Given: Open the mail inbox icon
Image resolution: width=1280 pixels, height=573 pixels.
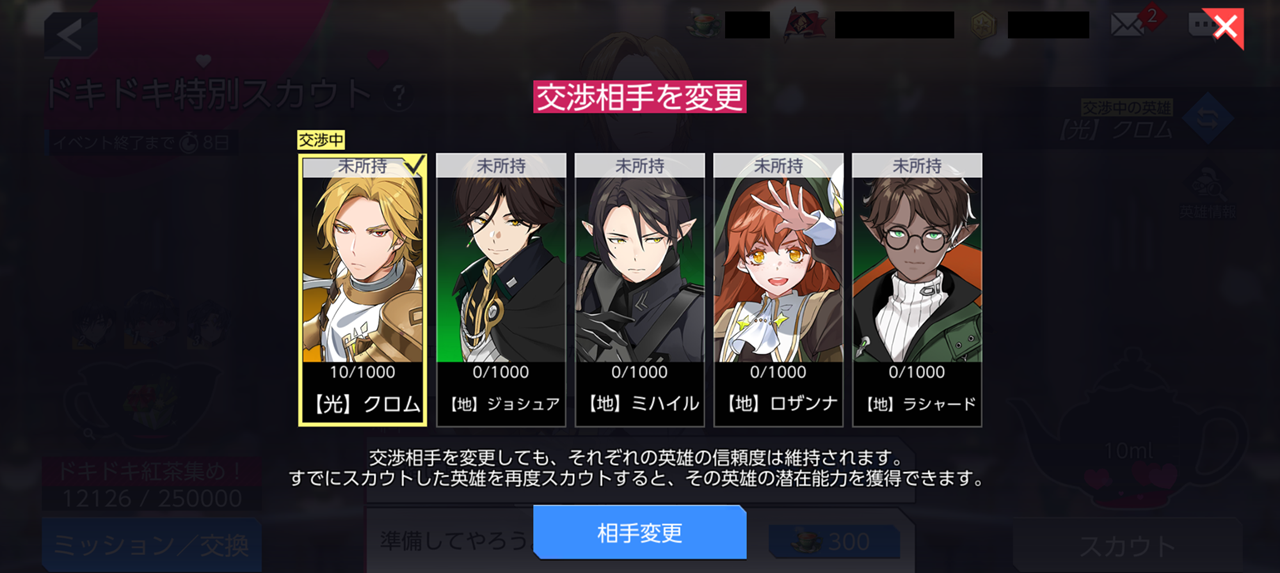Looking at the screenshot, I should point(1127,25).
